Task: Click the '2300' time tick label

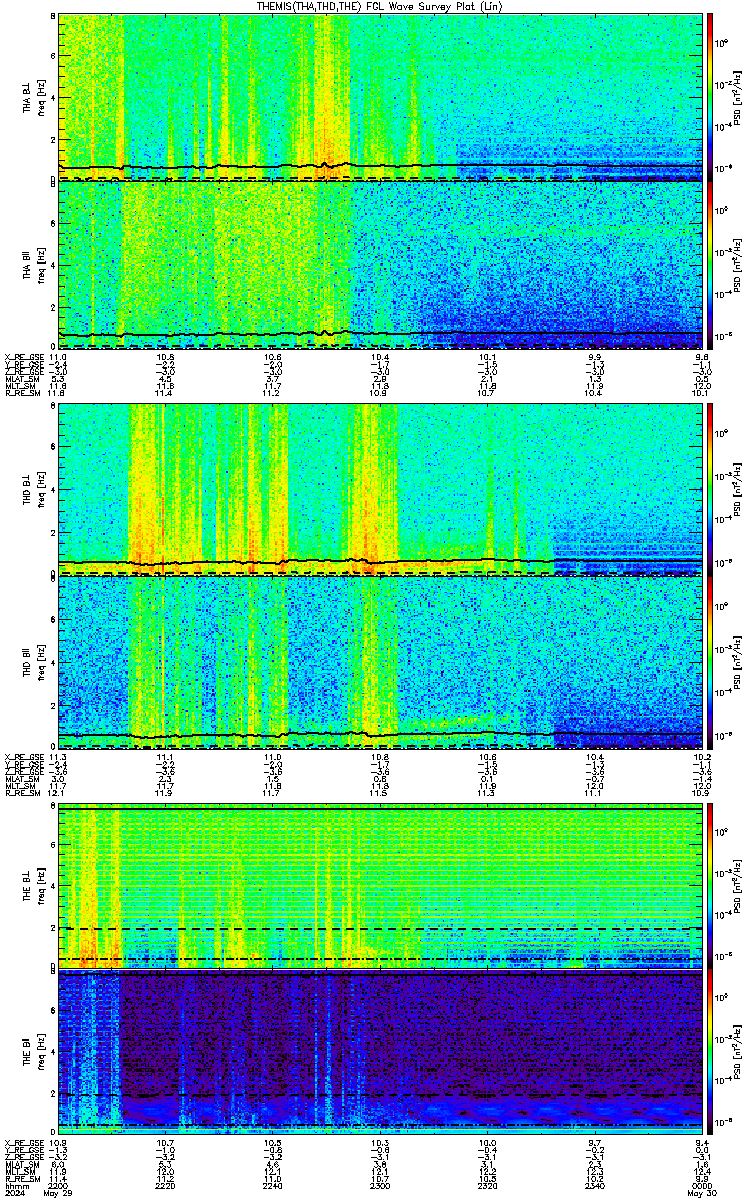Action: [x=381, y=1187]
